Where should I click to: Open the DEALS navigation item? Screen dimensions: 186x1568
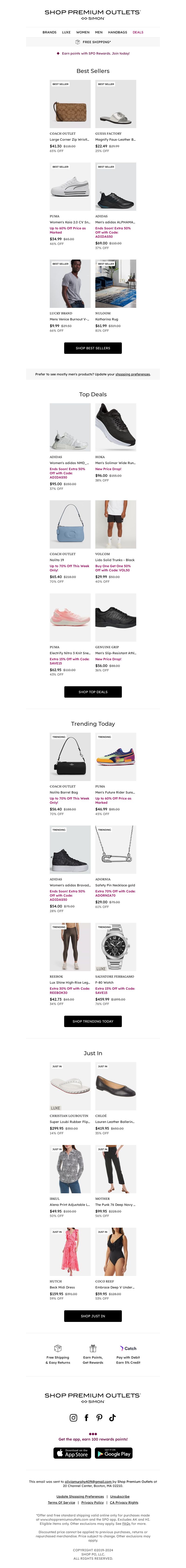point(138,32)
